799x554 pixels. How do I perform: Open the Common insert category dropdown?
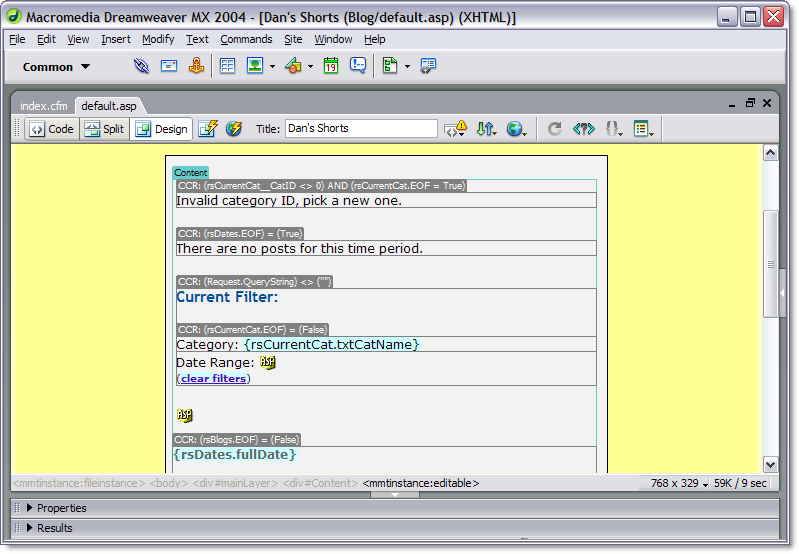click(x=57, y=67)
